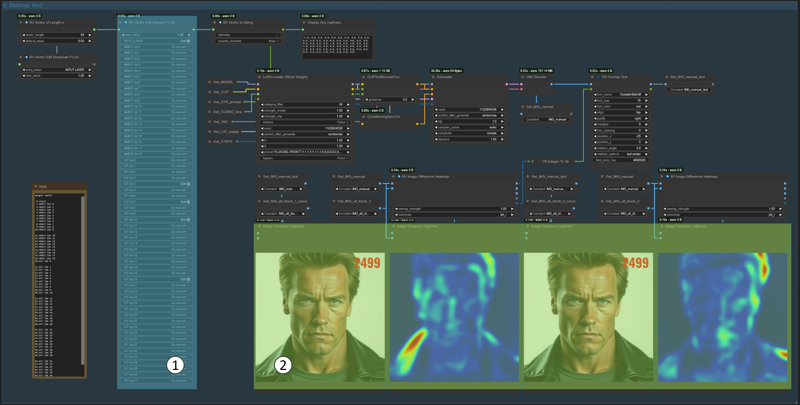This screenshot has height=405, width=800.
Task: Click the Get_STEPS node dot
Action: 210,142
